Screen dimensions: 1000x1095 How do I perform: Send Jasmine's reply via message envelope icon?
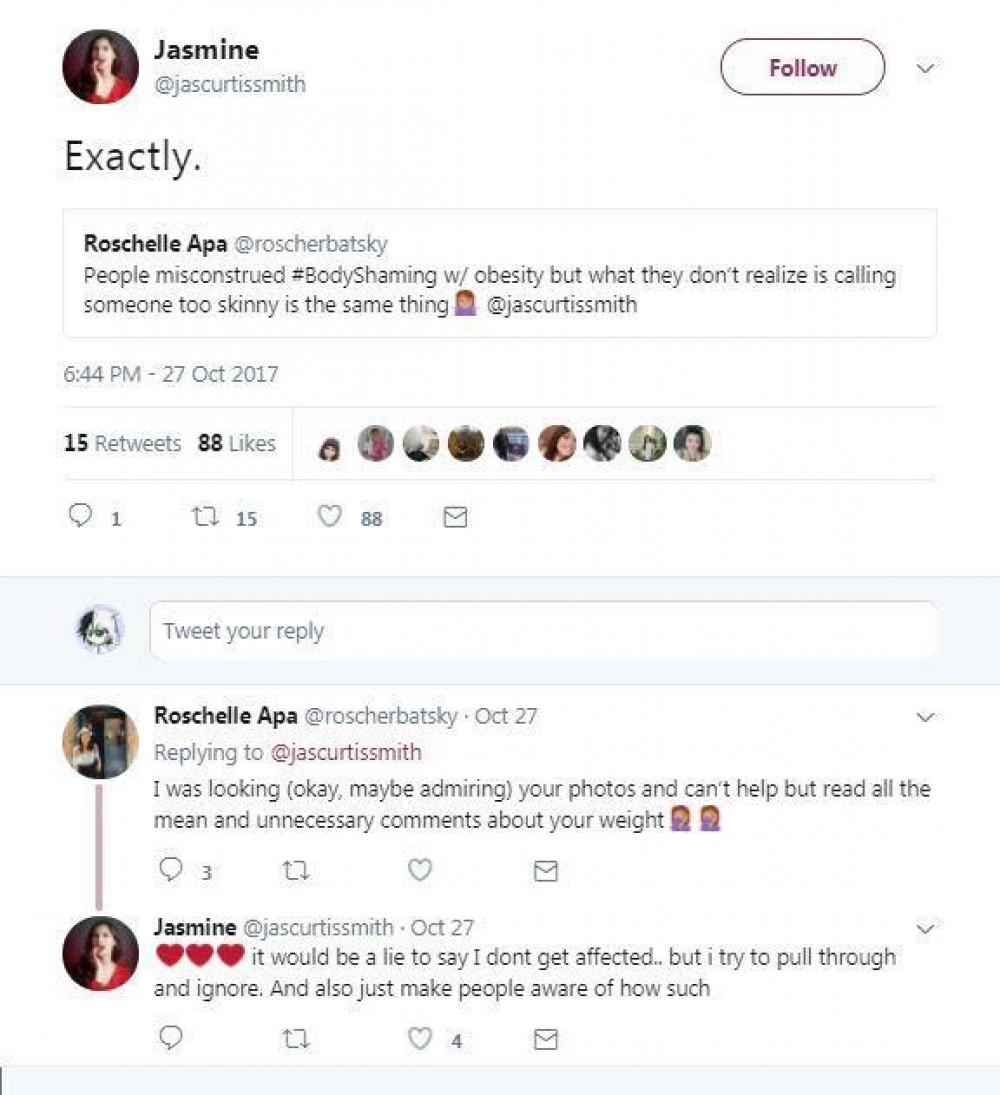(545, 1040)
